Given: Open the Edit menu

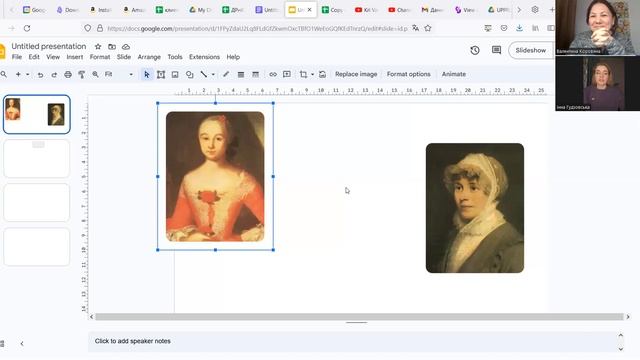Looking at the screenshot, I should click(34, 57).
